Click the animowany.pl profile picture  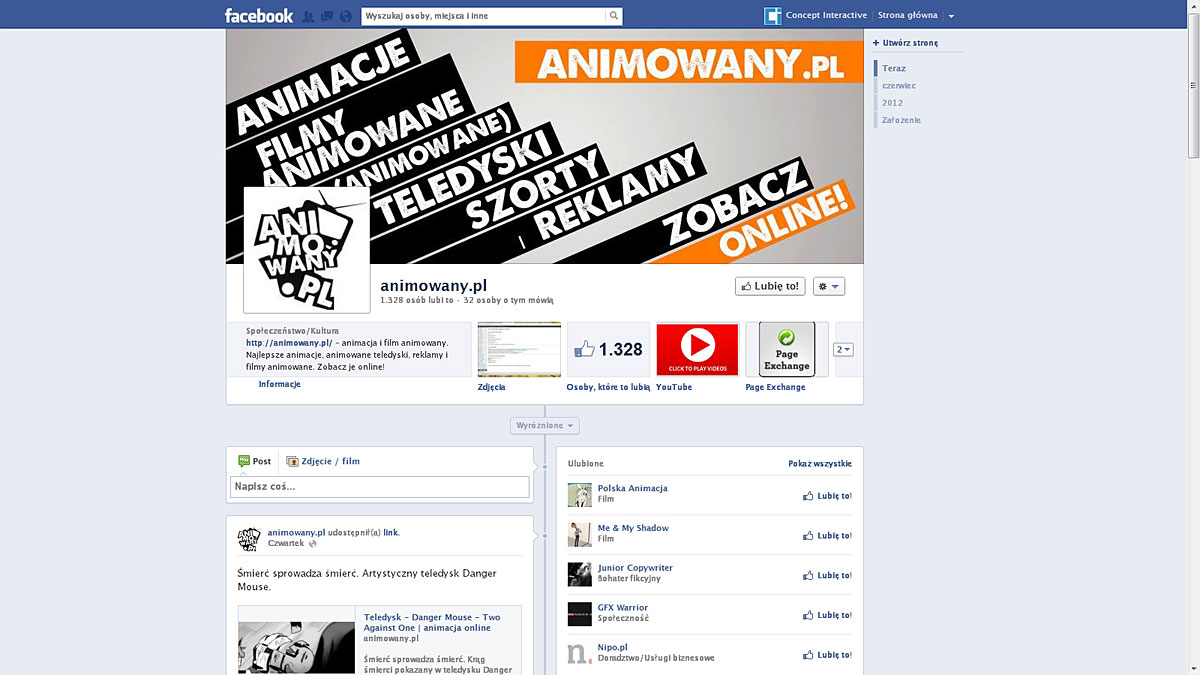[306, 247]
